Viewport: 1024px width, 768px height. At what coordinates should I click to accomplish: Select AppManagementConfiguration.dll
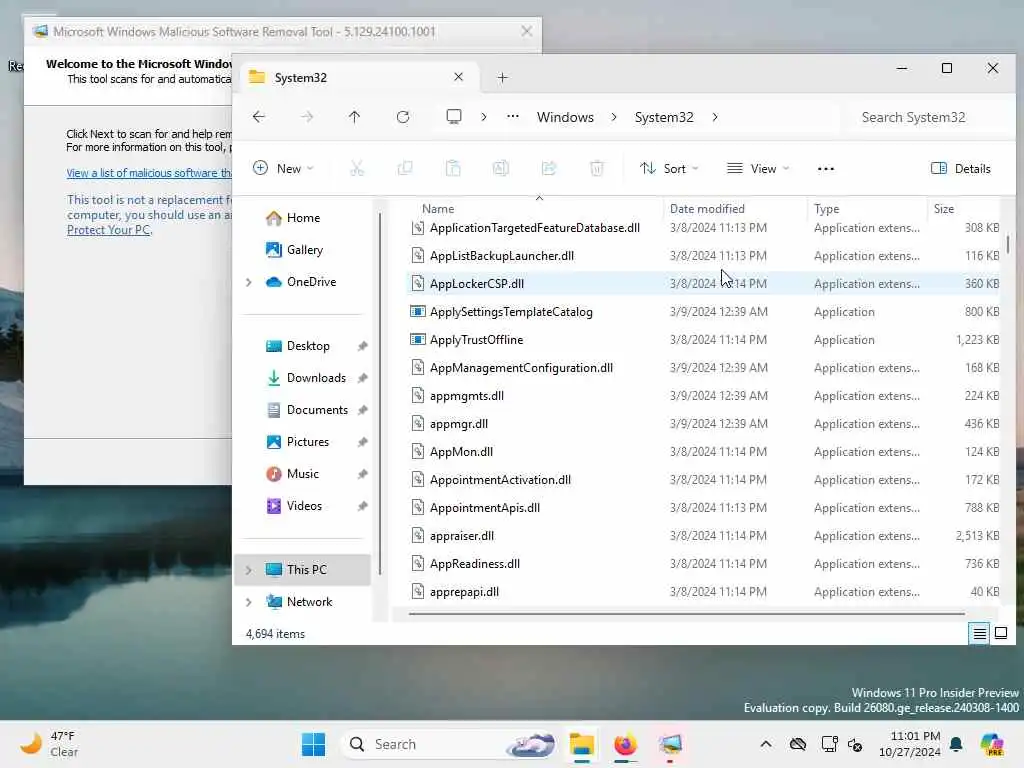tap(703, 368)
